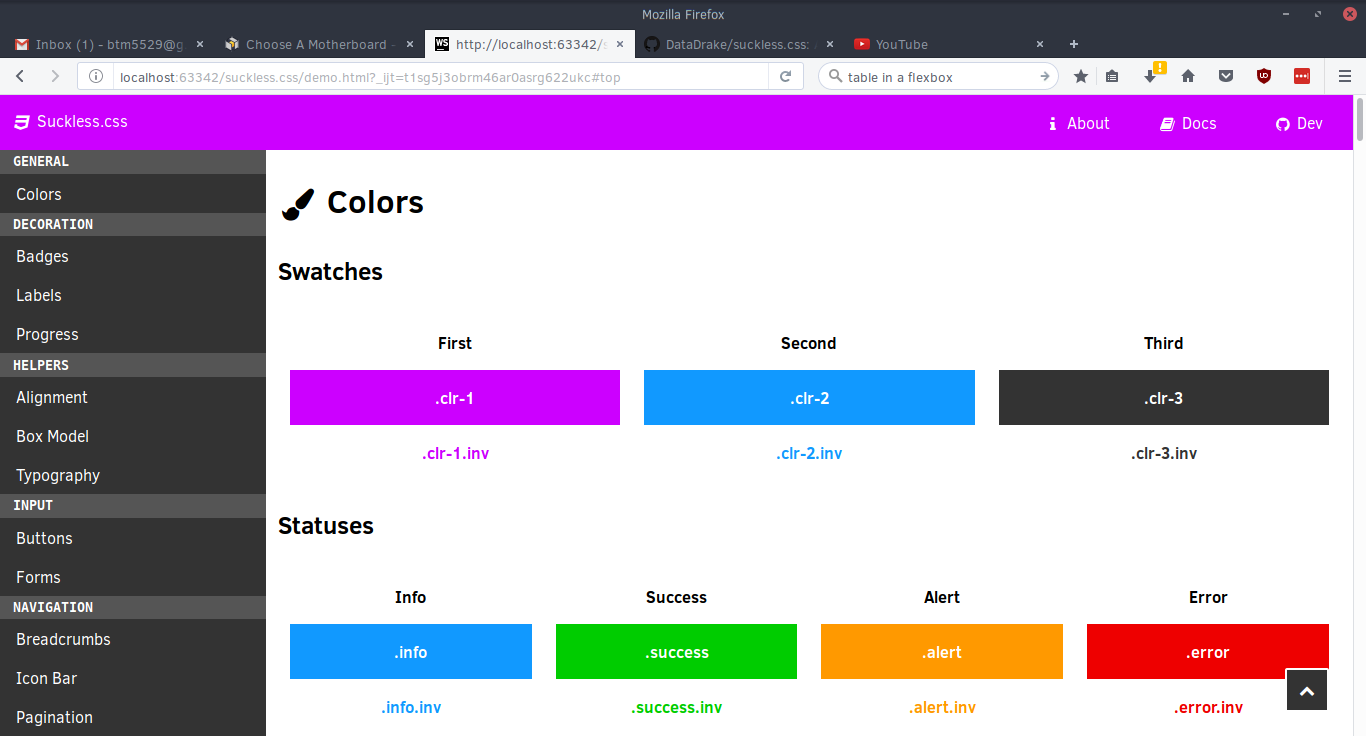Switch to the YouTube tab

(x=949, y=44)
